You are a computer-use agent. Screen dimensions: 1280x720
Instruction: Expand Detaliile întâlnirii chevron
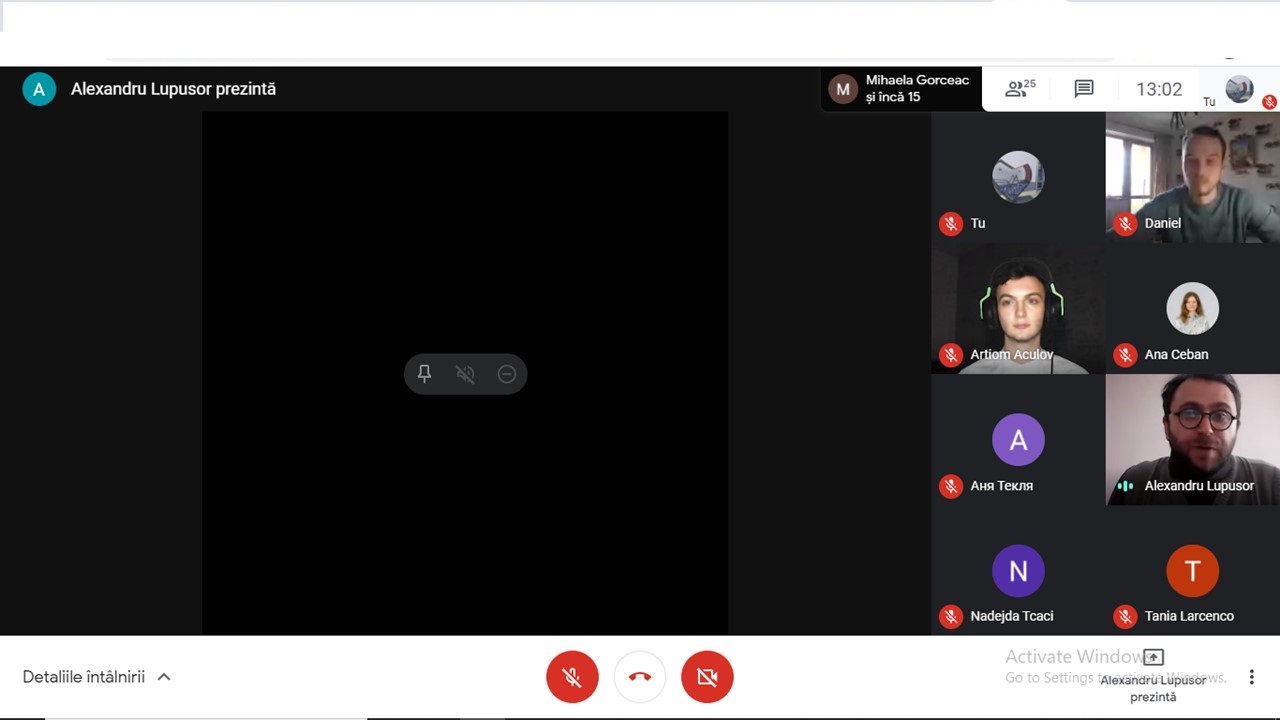coord(164,677)
